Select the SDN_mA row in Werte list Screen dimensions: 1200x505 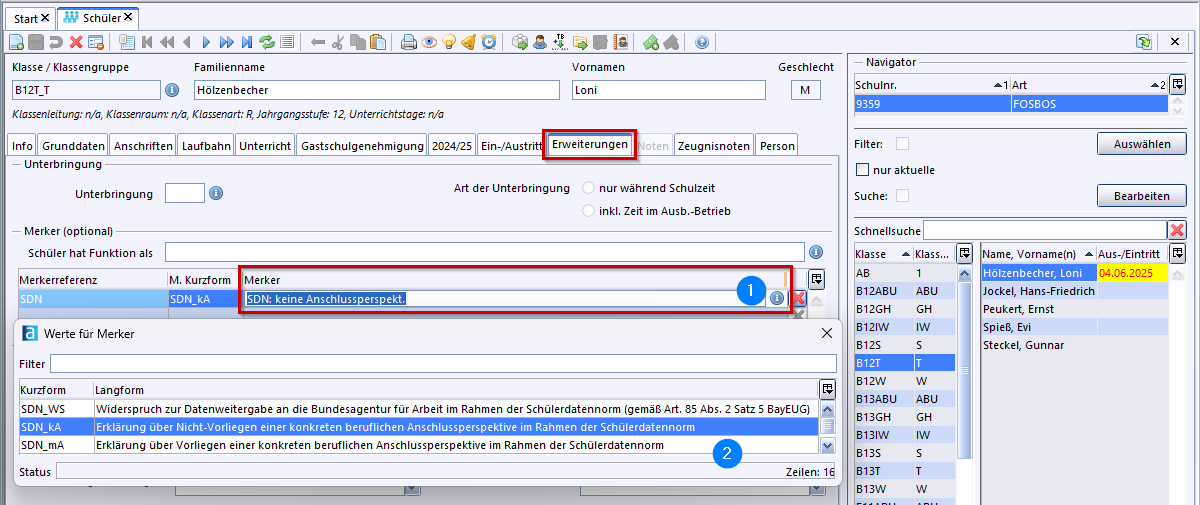(418, 445)
